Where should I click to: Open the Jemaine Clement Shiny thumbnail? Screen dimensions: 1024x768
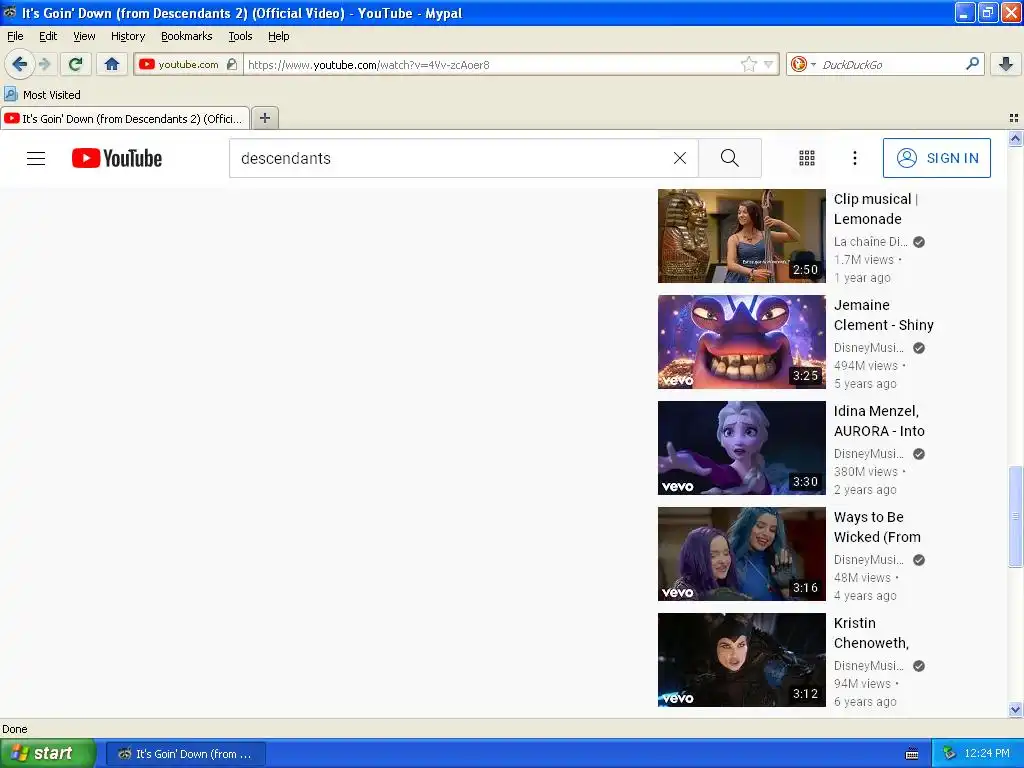[741, 342]
